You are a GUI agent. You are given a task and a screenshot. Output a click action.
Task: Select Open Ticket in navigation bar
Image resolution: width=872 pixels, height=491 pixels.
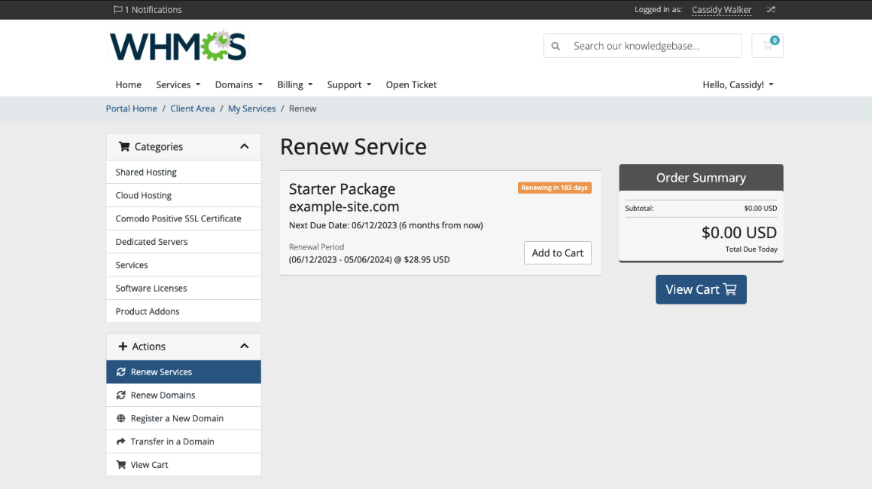(x=411, y=85)
